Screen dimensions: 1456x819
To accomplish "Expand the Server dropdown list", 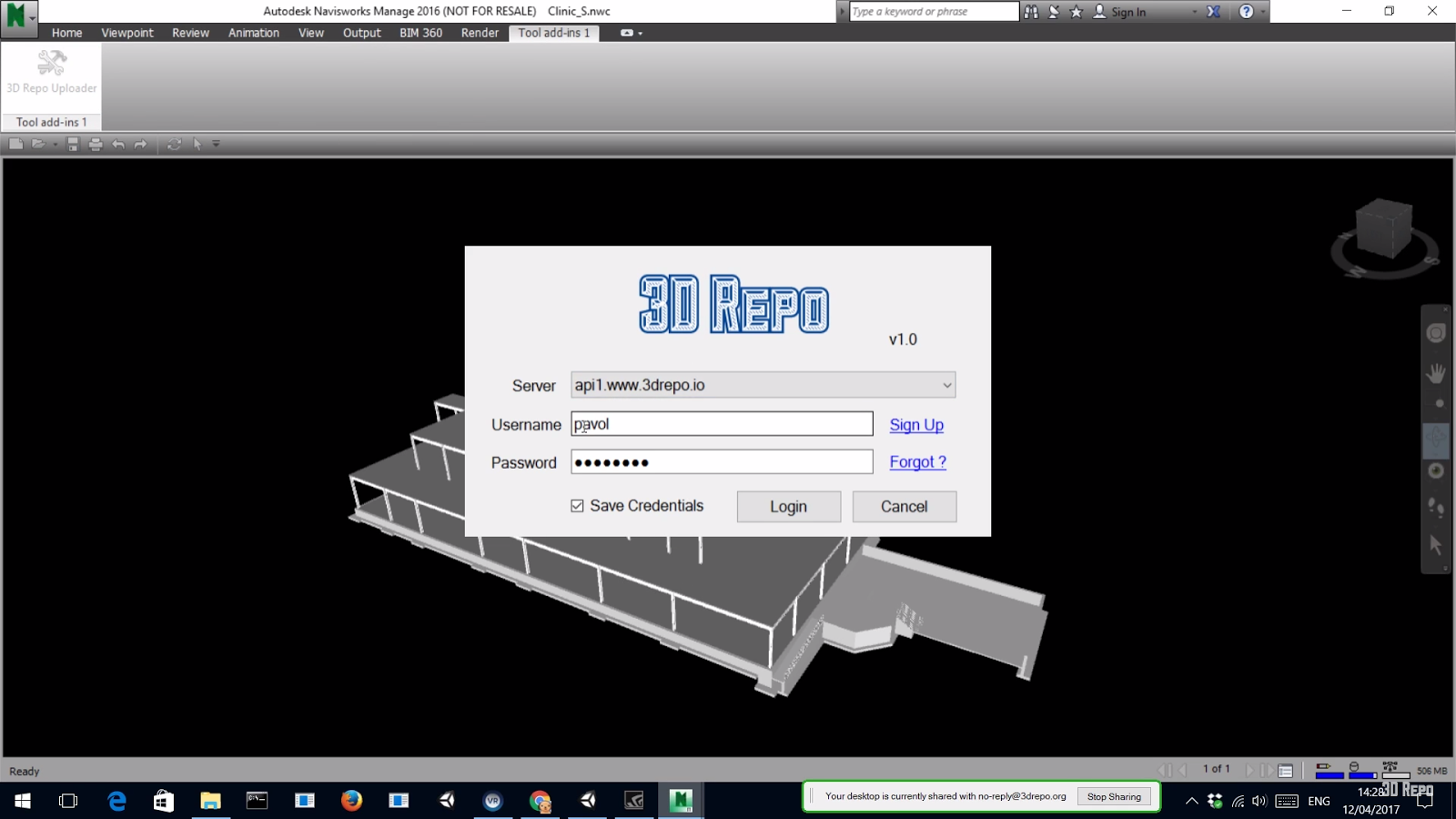I will point(946,385).
